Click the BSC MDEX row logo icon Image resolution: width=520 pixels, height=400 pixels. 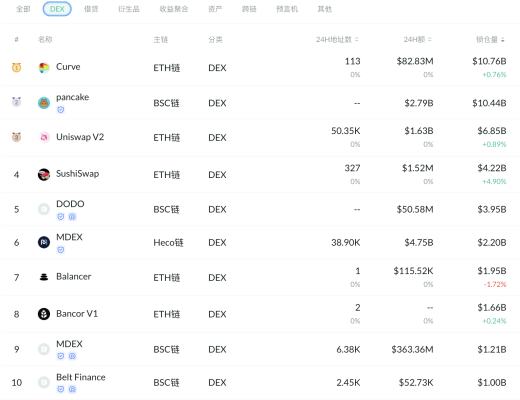(x=44, y=349)
